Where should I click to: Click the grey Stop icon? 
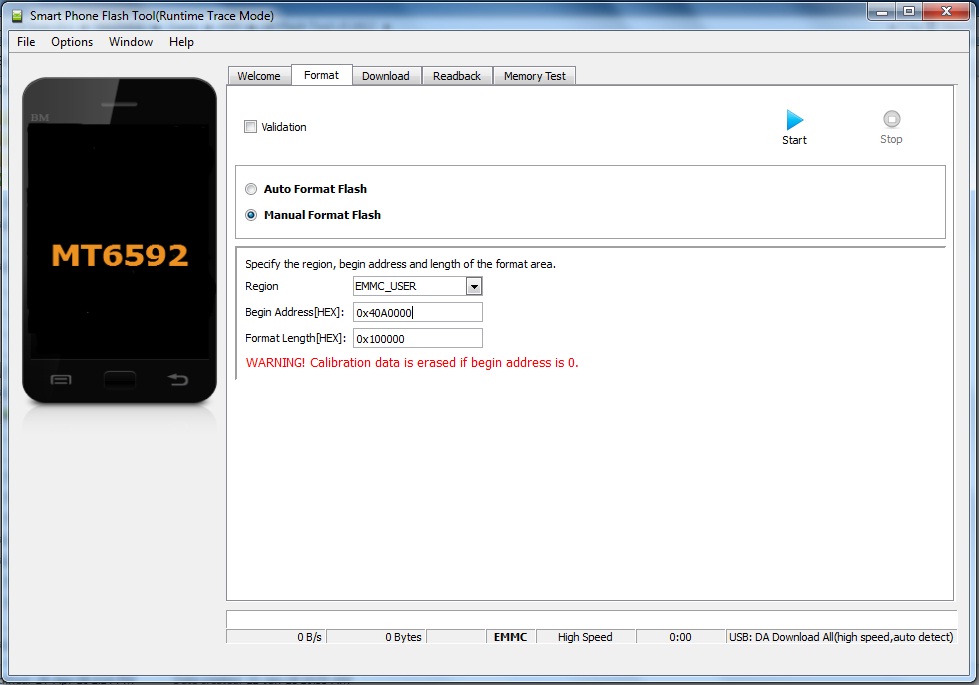tap(891, 120)
